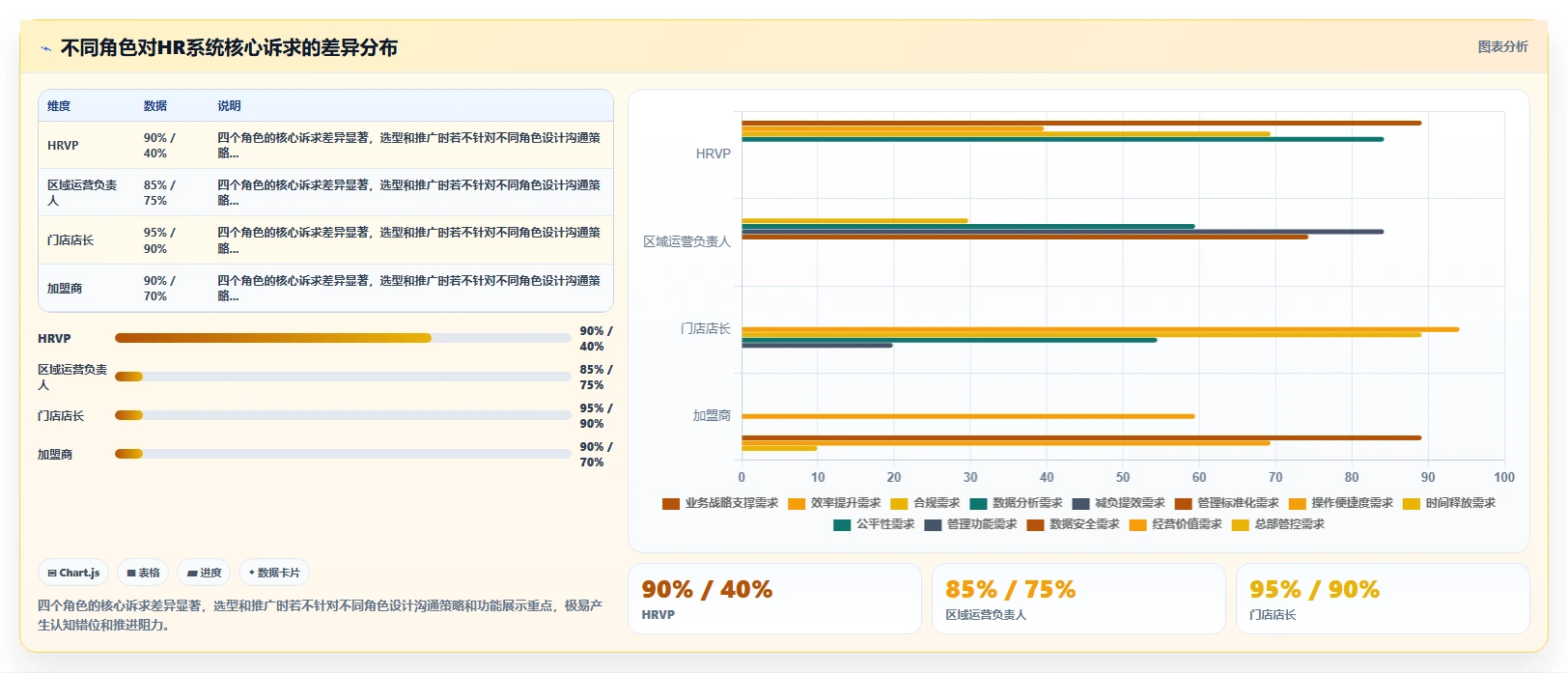
Task: Click the 公平性需求 legend swatch icon
Action: pos(842,524)
